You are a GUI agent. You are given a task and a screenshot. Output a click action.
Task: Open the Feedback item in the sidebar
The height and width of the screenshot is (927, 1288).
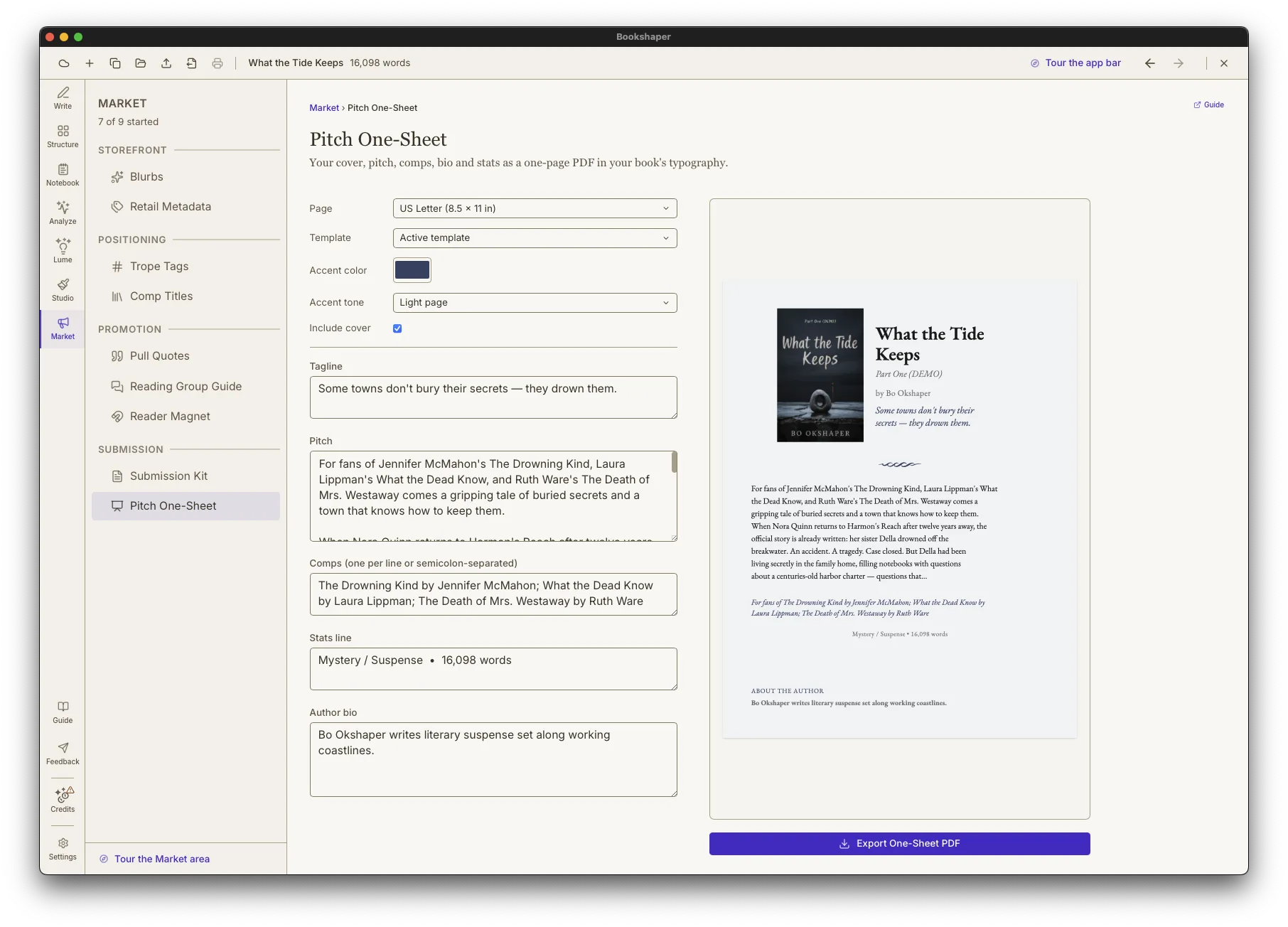coord(63,754)
